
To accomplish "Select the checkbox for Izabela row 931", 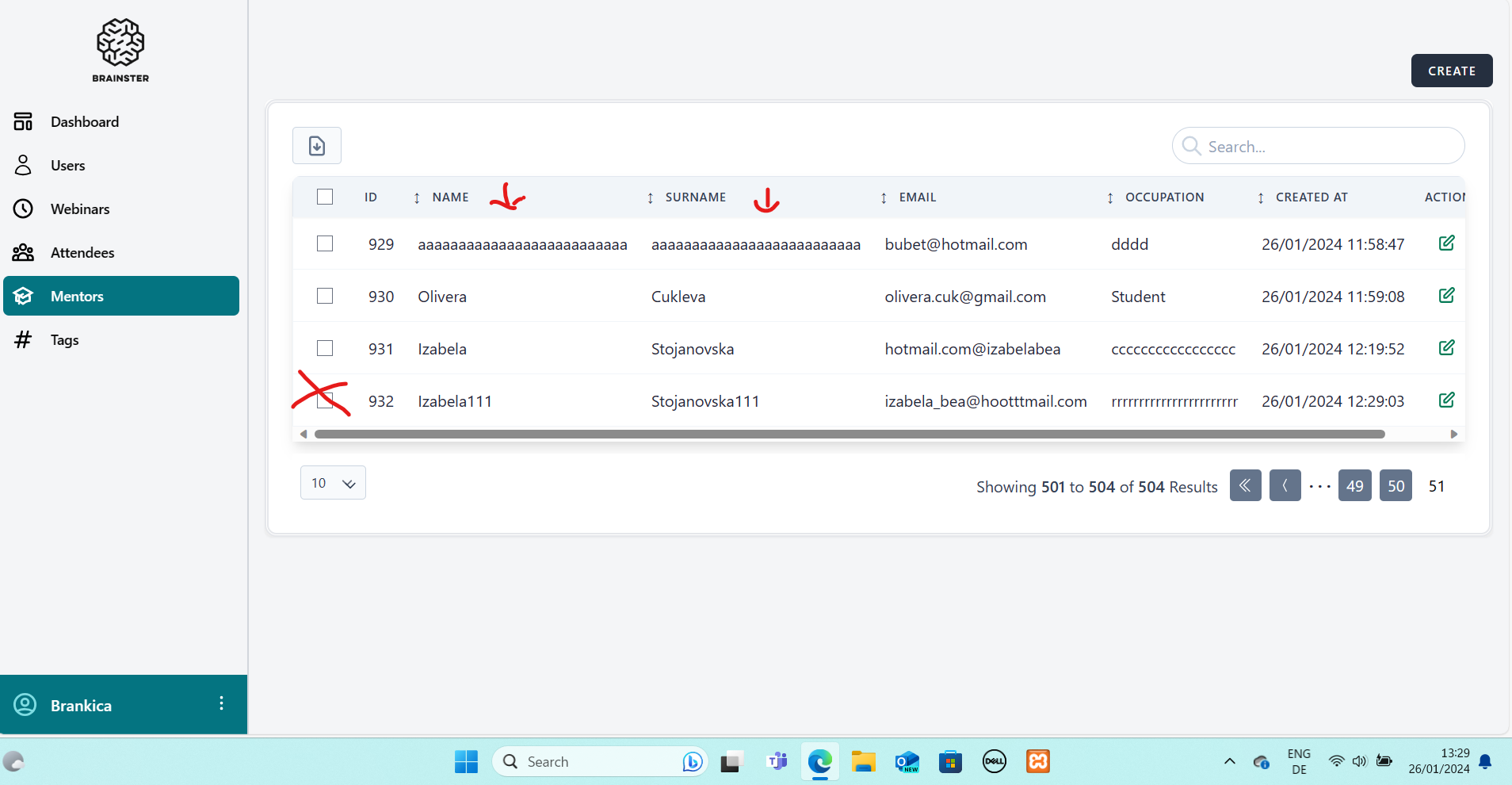I will pos(325,348).
